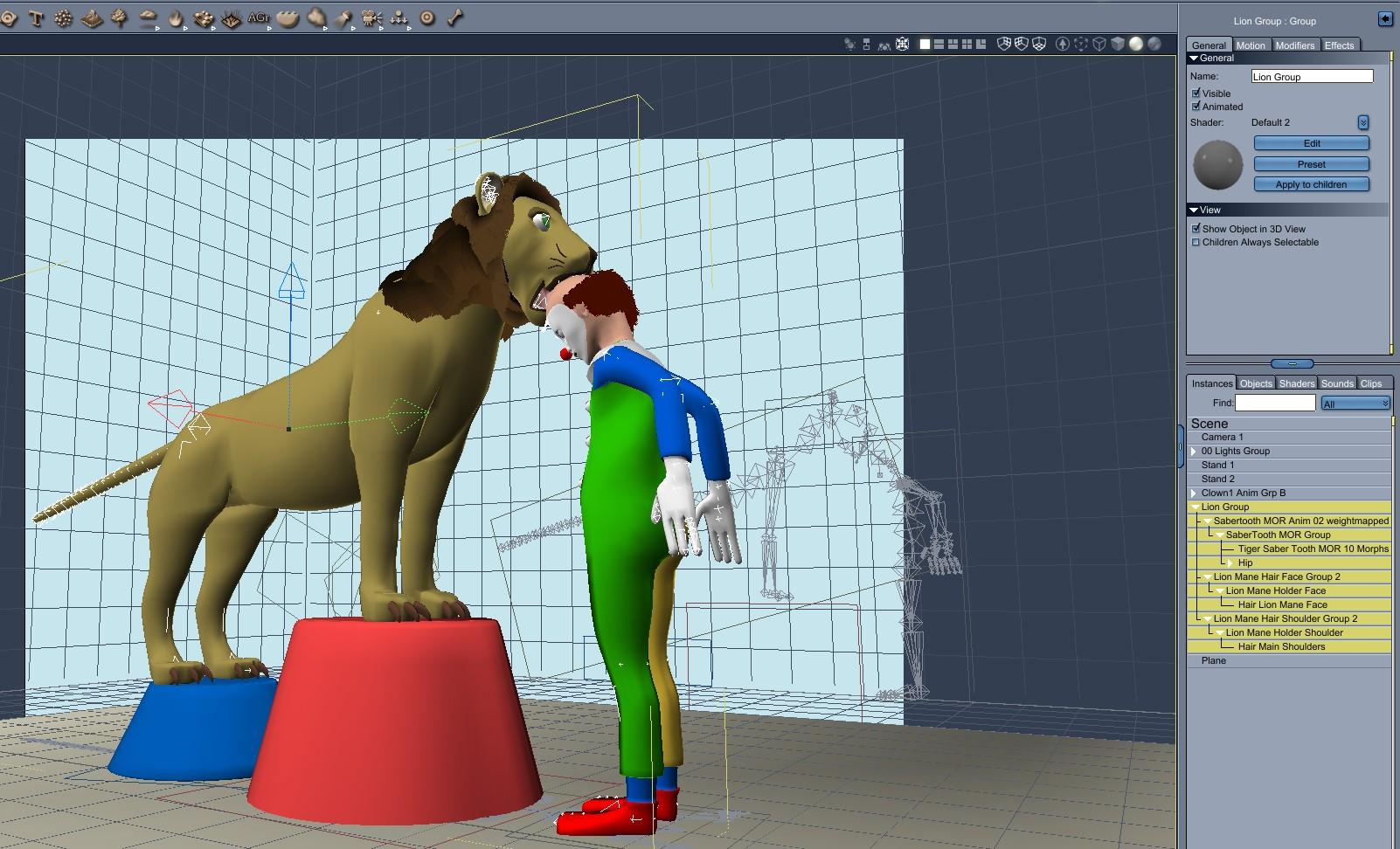Open the Motion tab

click(1250, 45)
